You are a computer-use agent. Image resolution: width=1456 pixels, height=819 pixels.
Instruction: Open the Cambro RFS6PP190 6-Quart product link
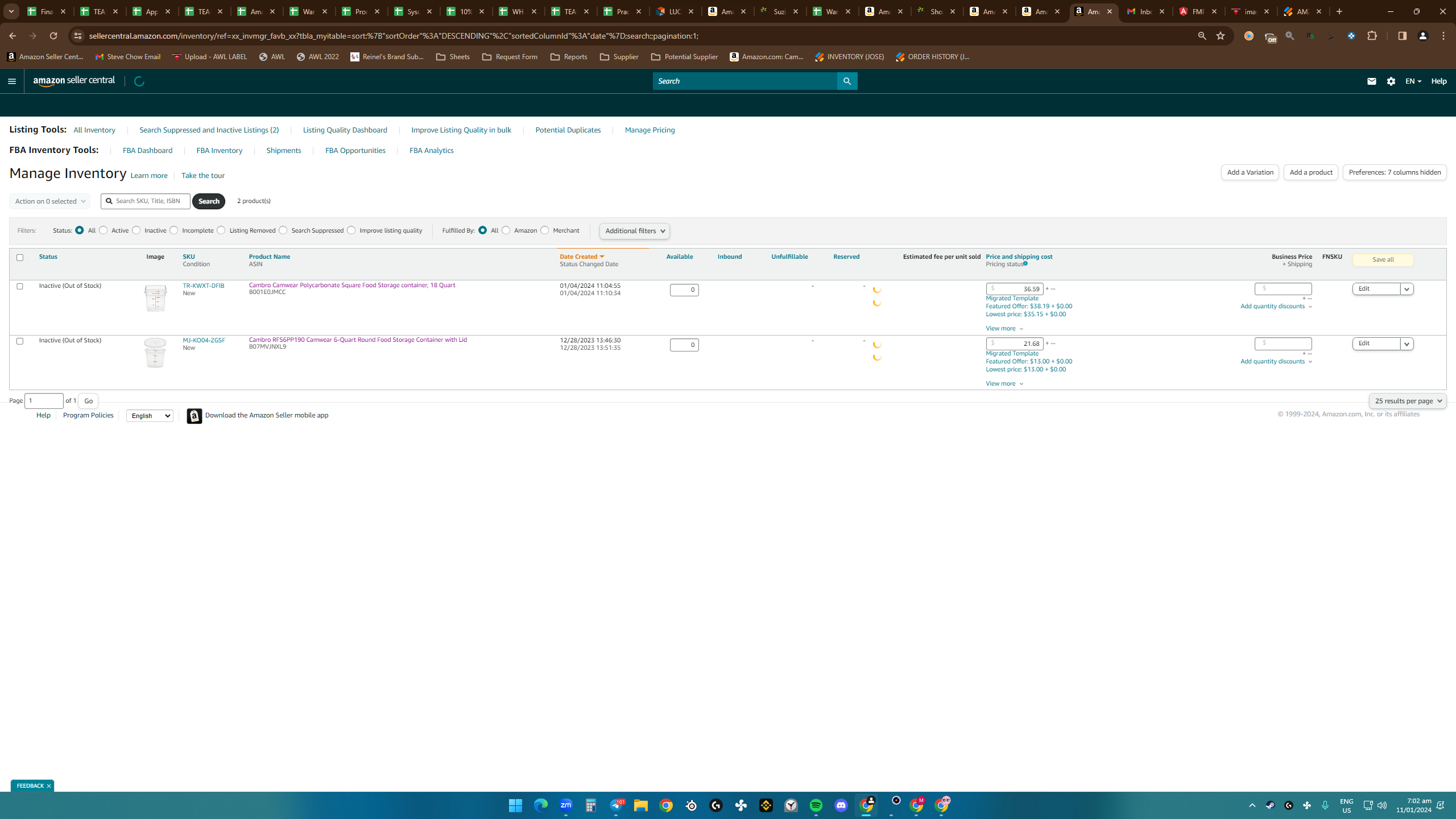click(x=358, y=340)
